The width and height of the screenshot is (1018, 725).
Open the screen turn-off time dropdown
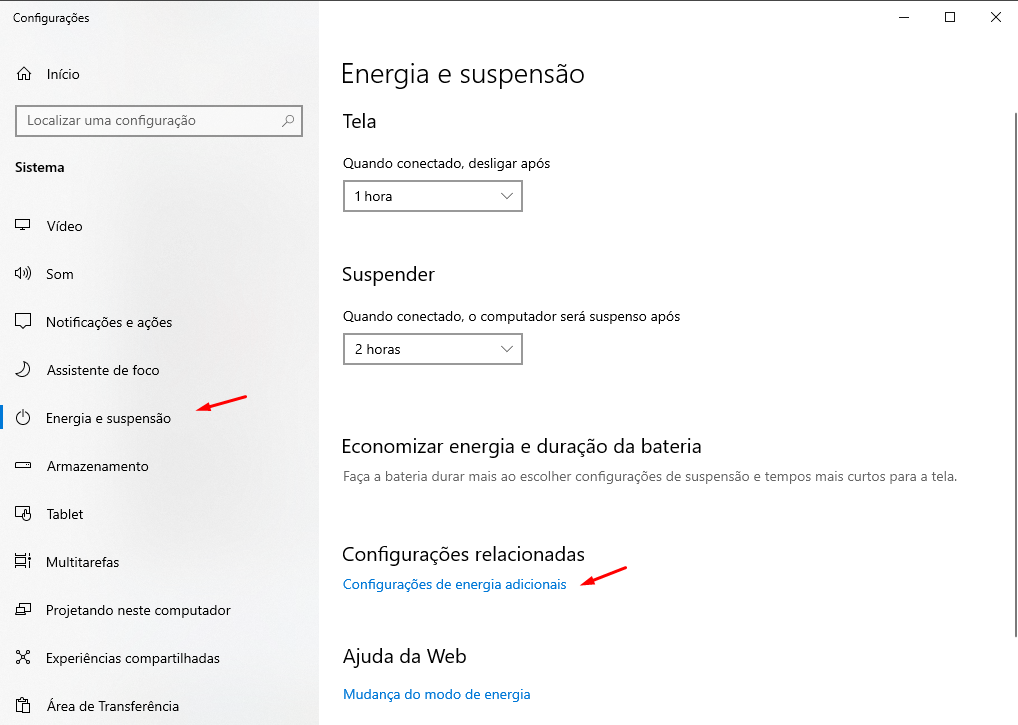click(432, 196)
